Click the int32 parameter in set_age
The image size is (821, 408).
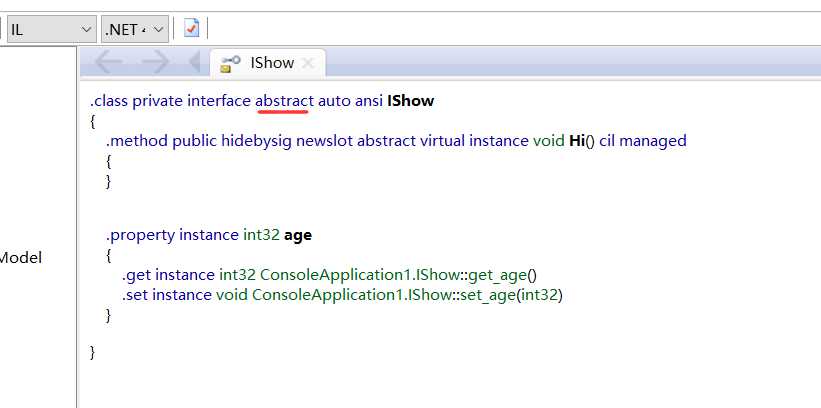click(539, 295)
